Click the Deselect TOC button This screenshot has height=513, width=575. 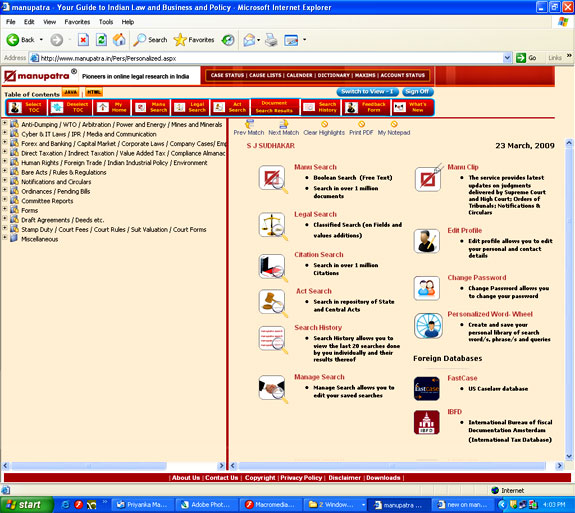70,107
